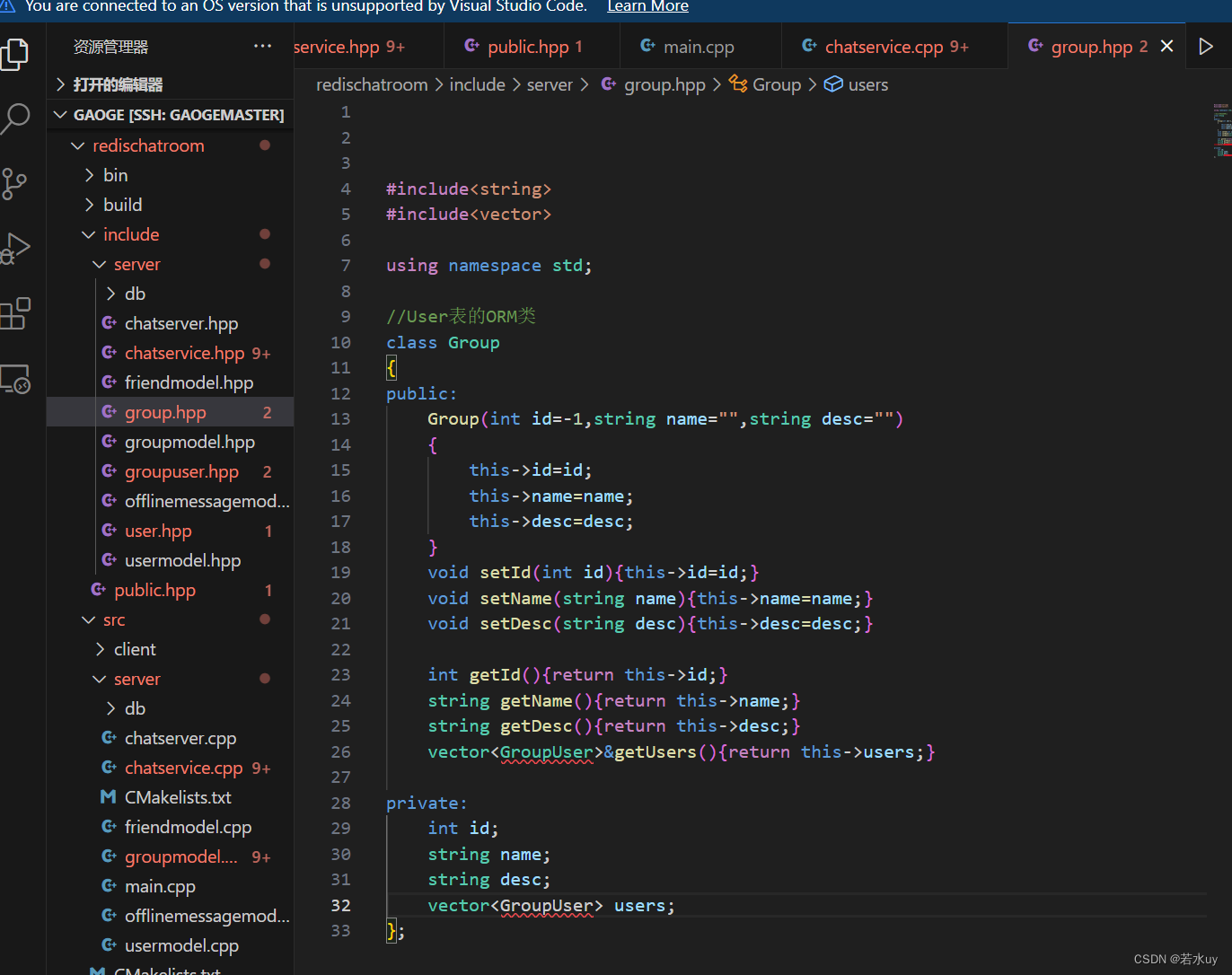Open the selected group.hpp row in explorer

170,412
